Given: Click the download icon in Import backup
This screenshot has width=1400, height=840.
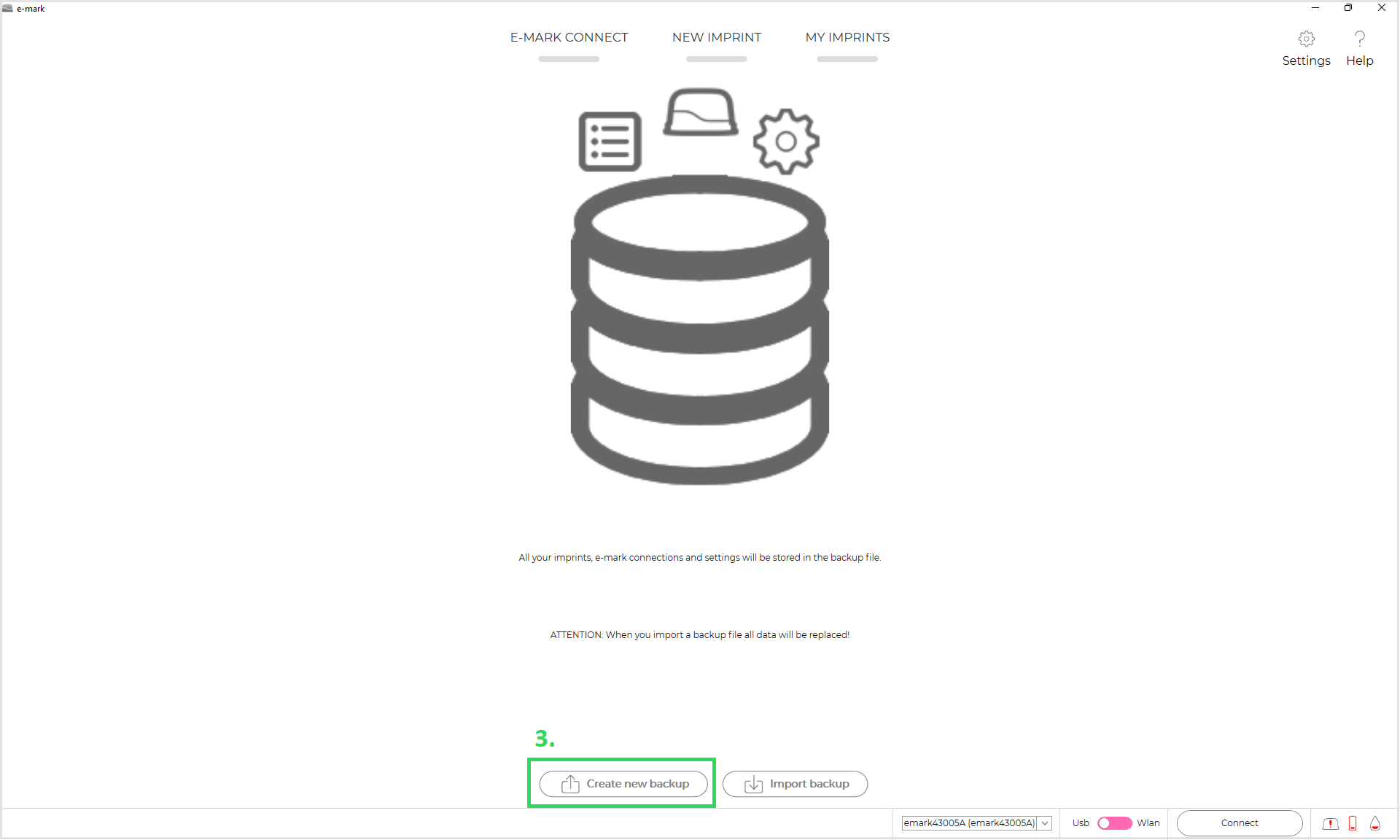Looking at the screenshot, I should [753, 785].
